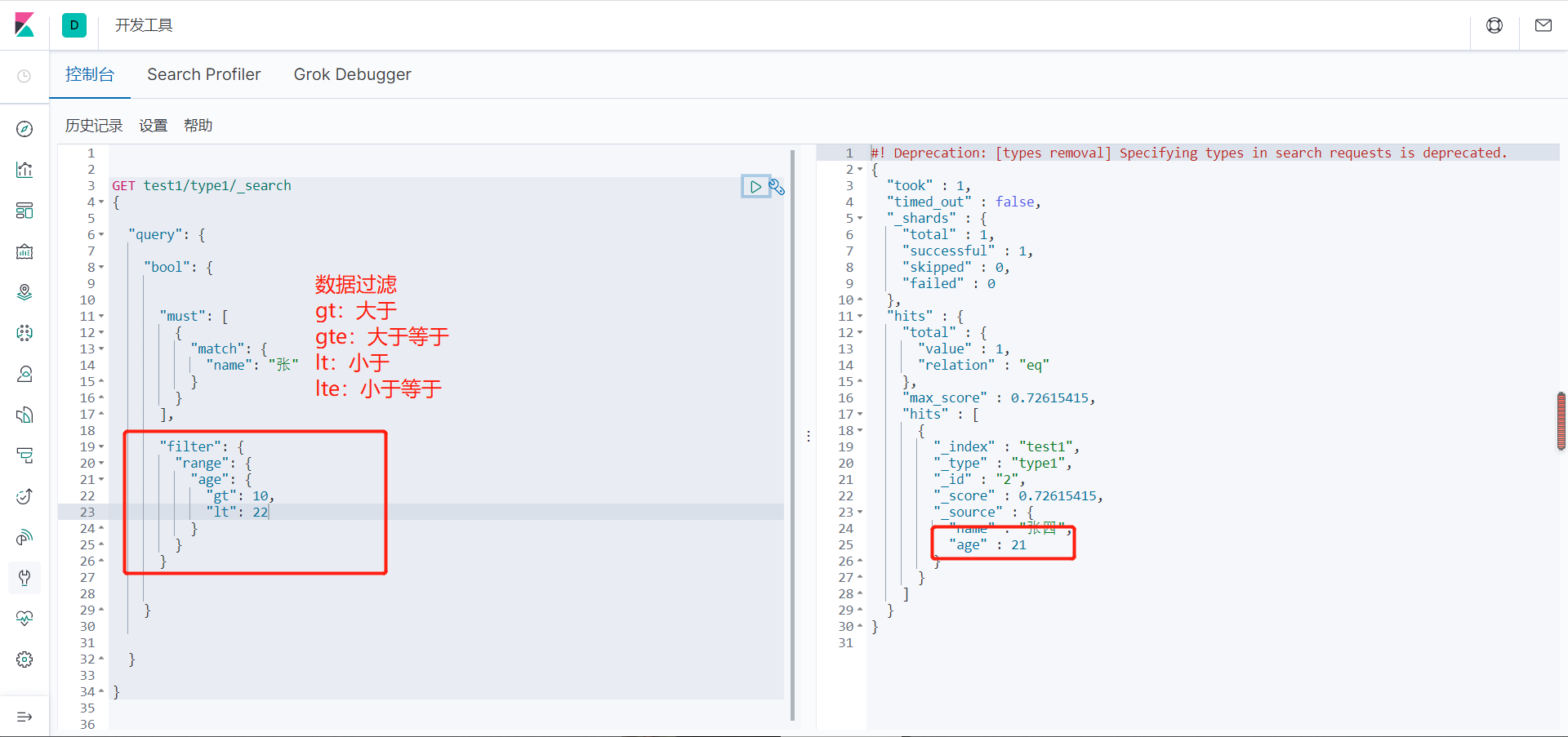The width and height of the screenshot is (1568, 737).
Task: Click the request editor vertical scrollbar
Action: 792,435
